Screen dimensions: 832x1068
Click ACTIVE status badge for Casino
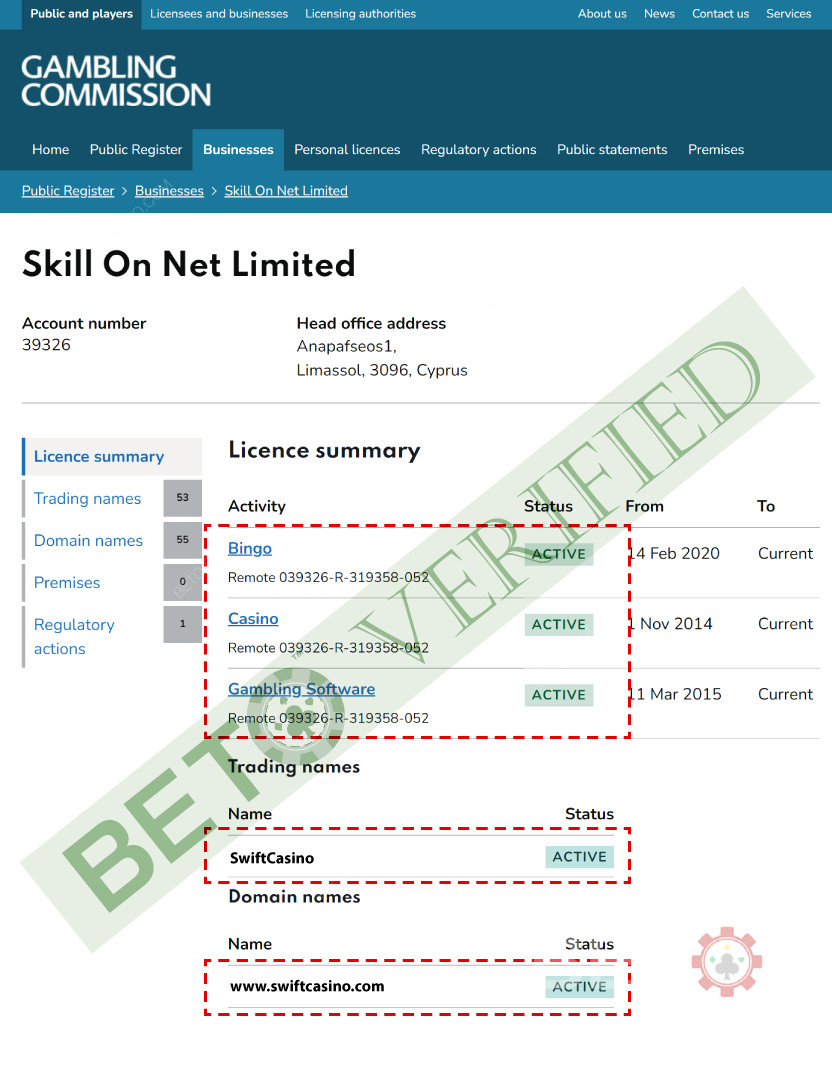coord(559,625)
